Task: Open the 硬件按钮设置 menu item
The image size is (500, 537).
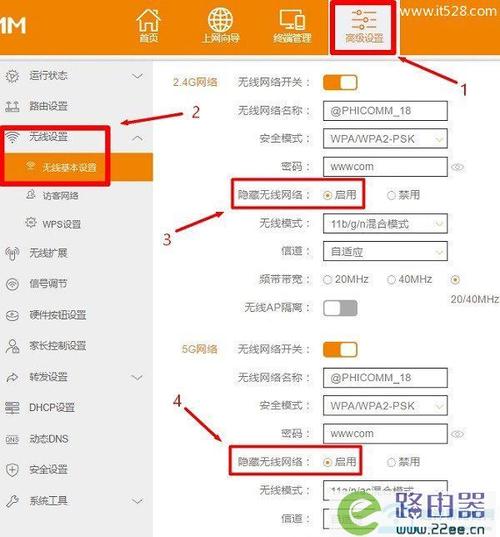Action: (x=58, y=315)
